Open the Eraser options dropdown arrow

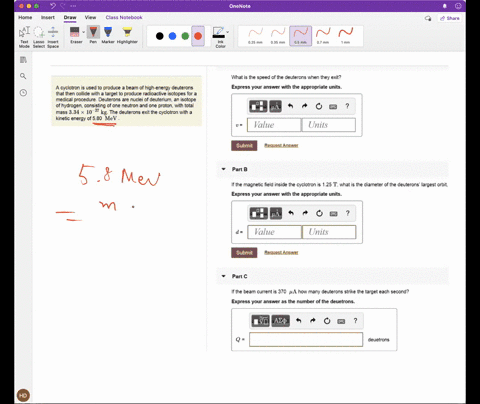[83, 32]
